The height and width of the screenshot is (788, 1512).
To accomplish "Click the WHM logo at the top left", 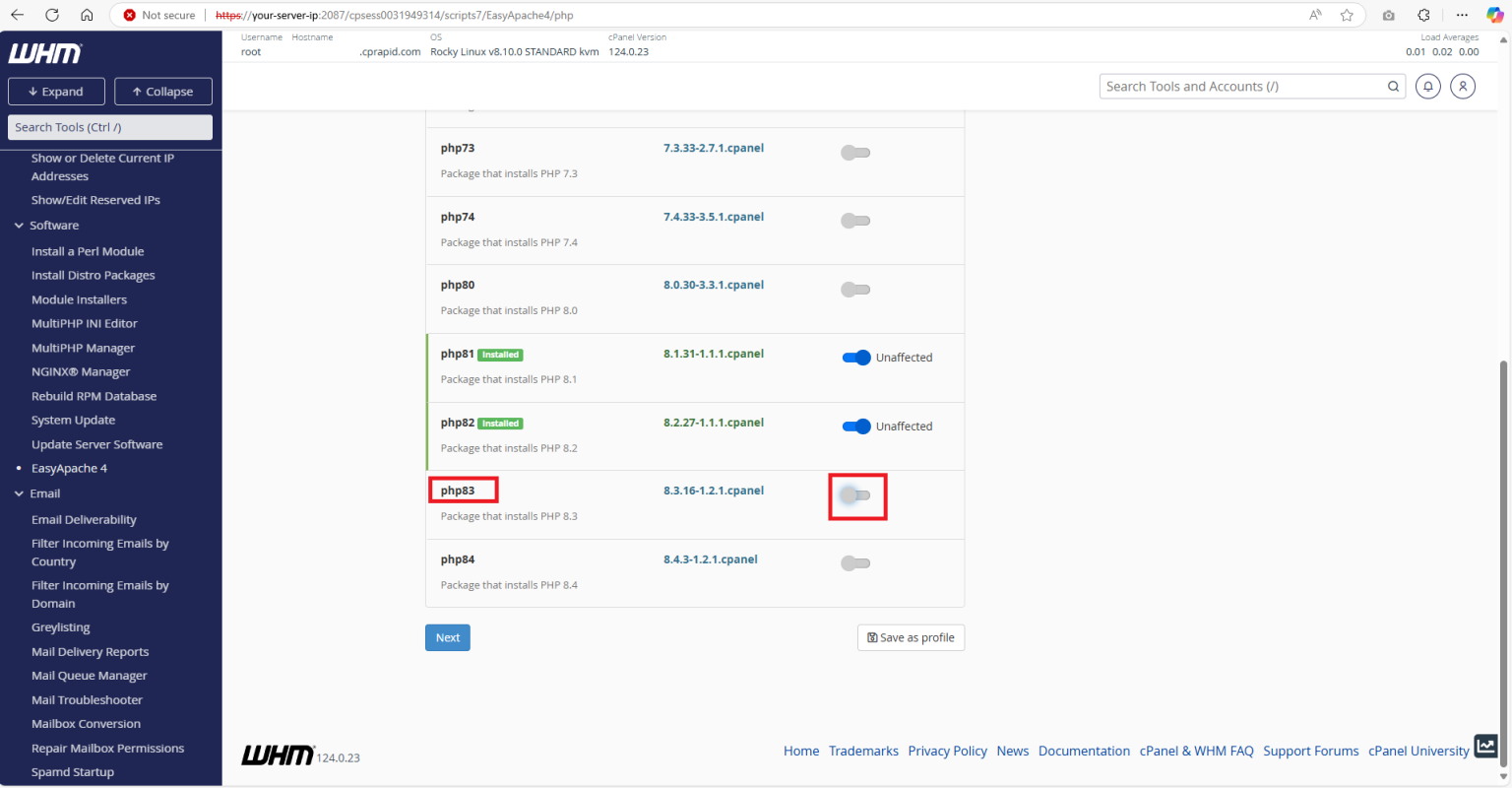I will pyautogui.click(x=45, y=53).
